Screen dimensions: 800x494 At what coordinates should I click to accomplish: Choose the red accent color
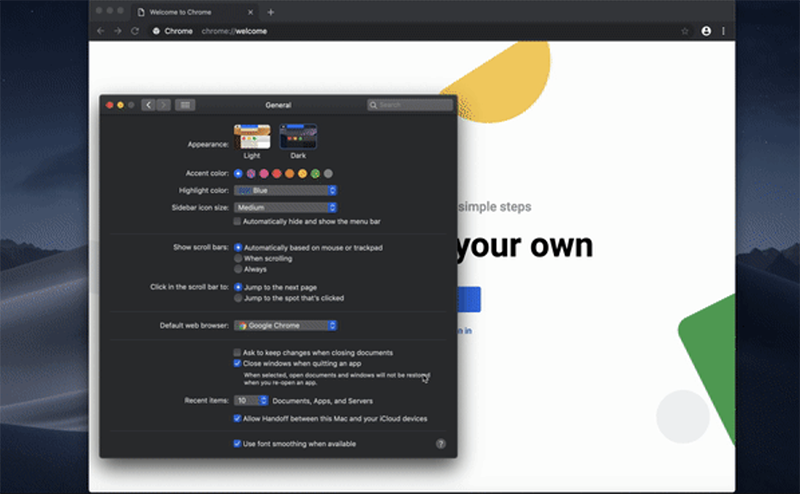click(277, 174)
